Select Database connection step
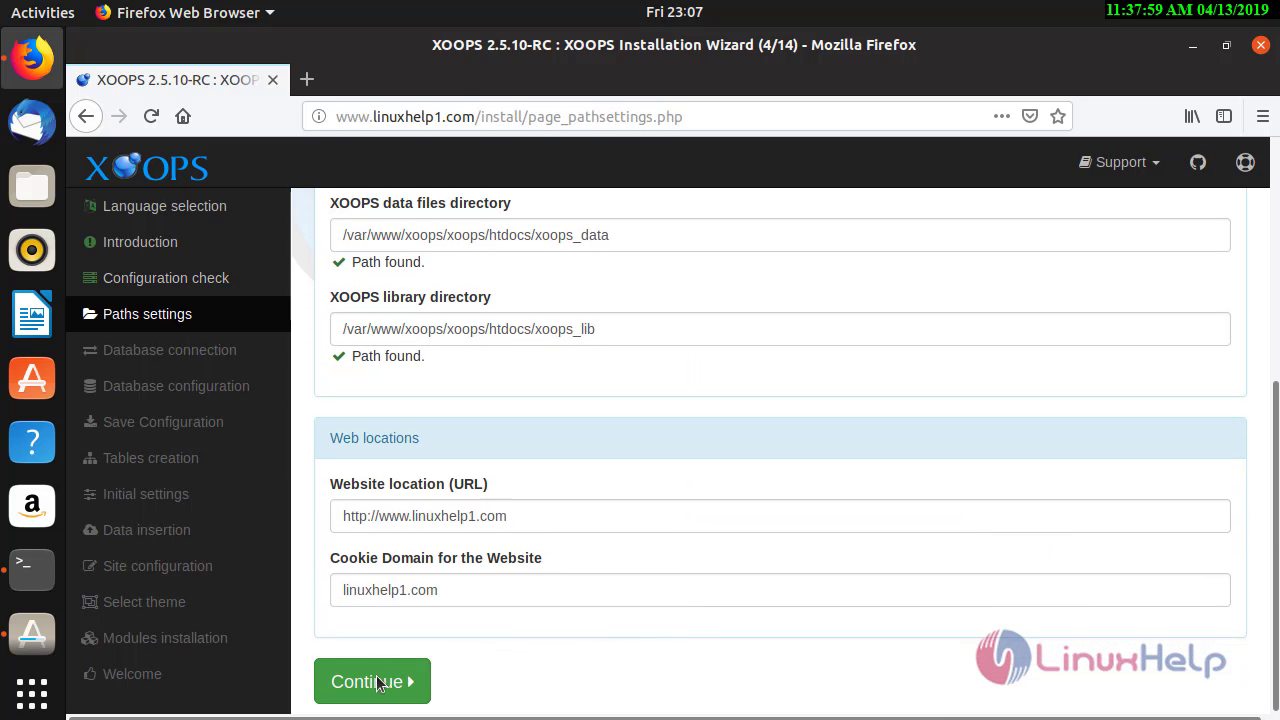1280x720 pixels. (x=178, y=350)
